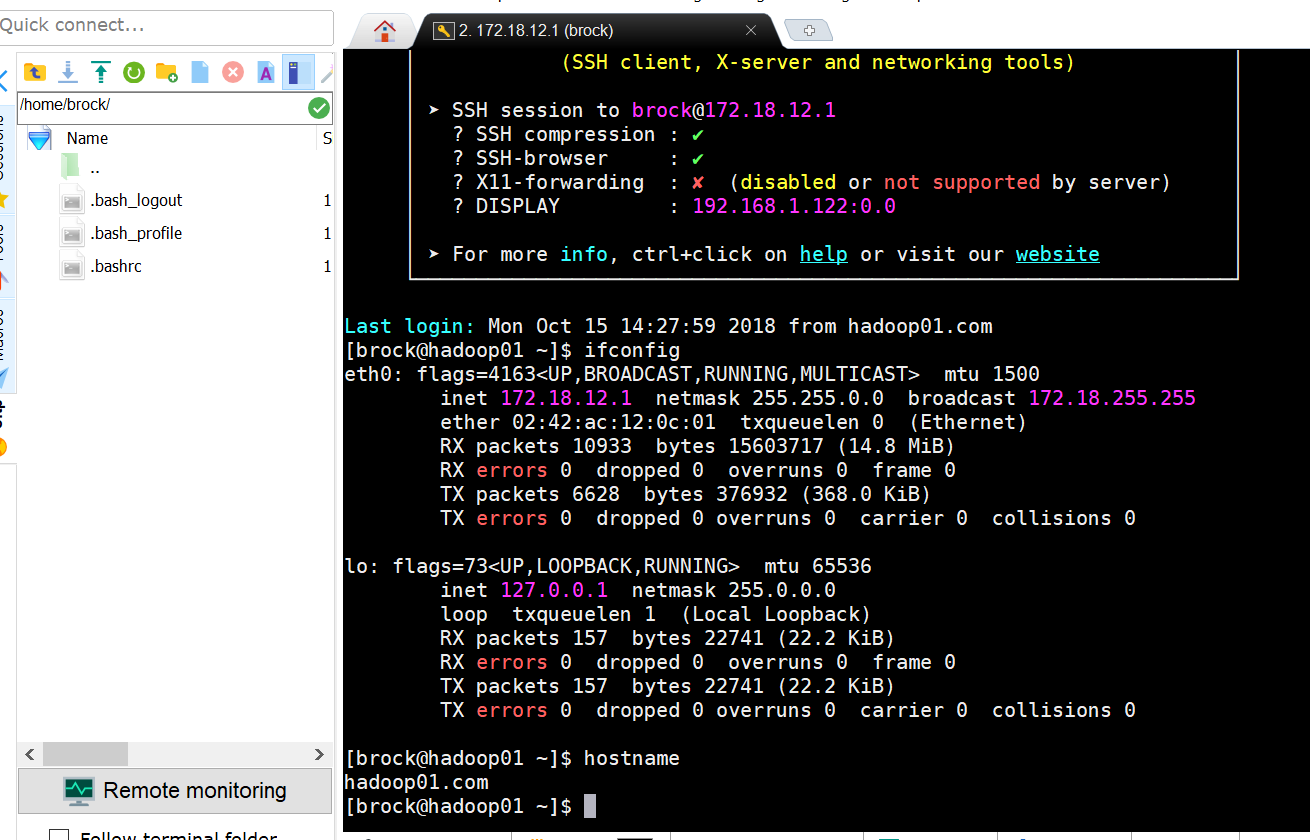Confirm the remote path with green checkmark
Viewport: 1310px width, 840px height.
319,108
